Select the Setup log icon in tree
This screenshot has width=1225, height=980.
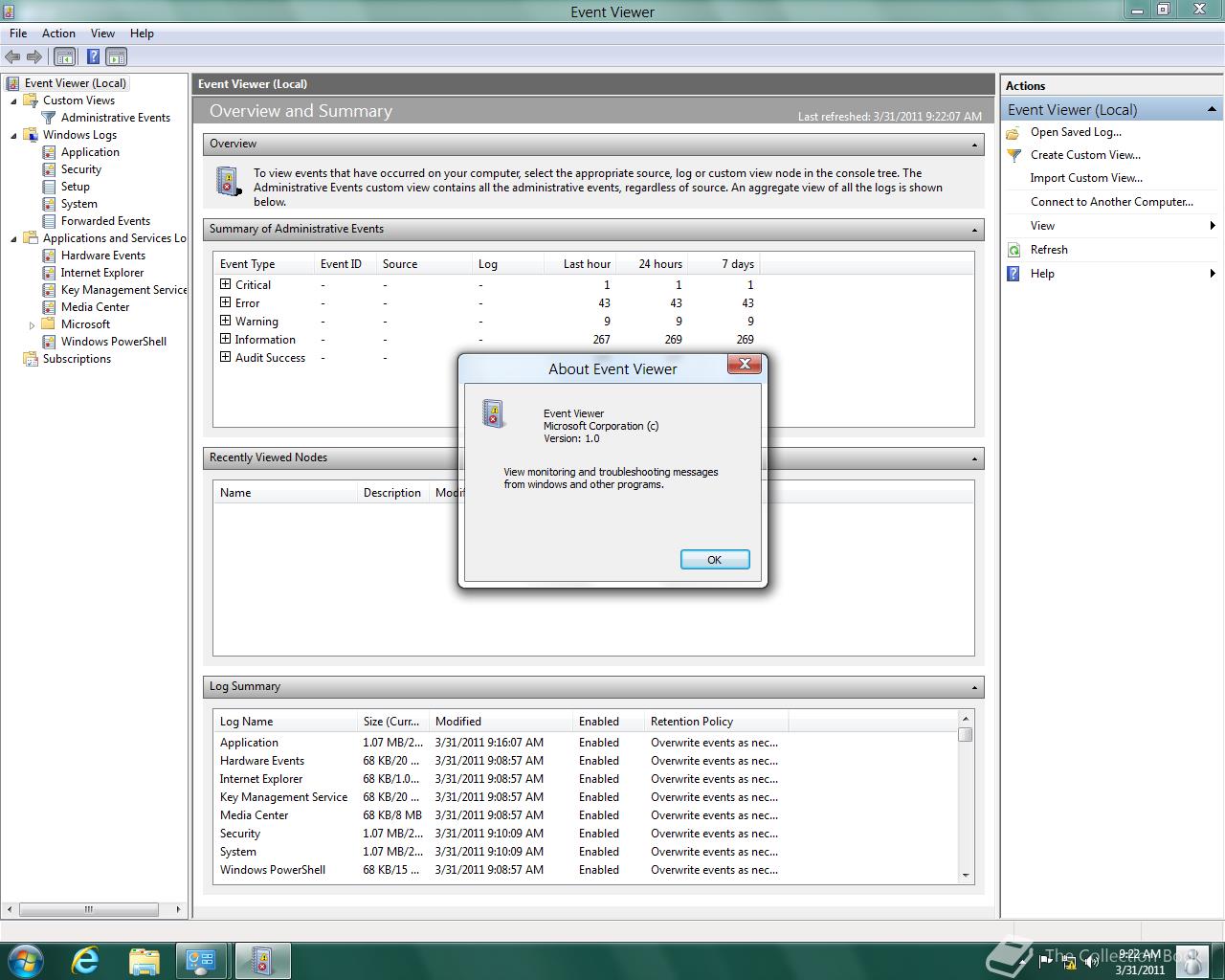(x=49, y=187)
